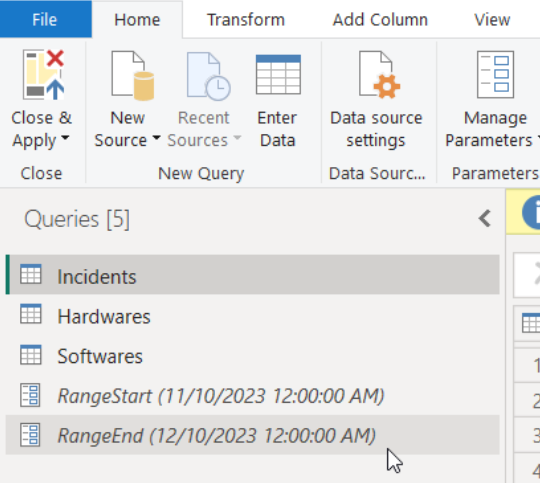Viewport: 540px width, 483px height.
Task: Click the Softwares table icon
Action: click(31, 354)
